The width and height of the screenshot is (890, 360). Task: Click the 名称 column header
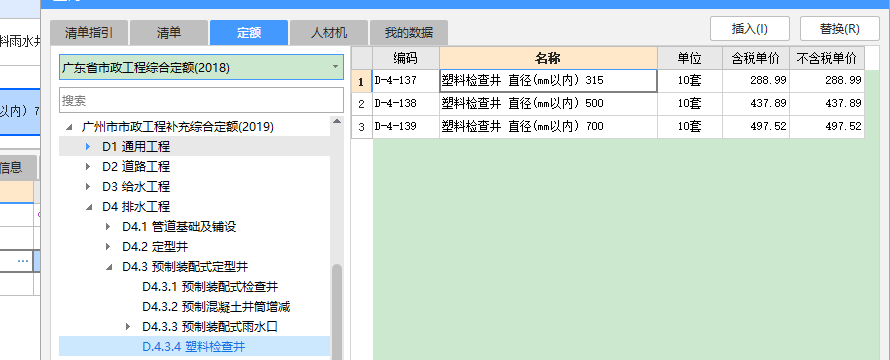pyautogui.click(x=548, y=58)
